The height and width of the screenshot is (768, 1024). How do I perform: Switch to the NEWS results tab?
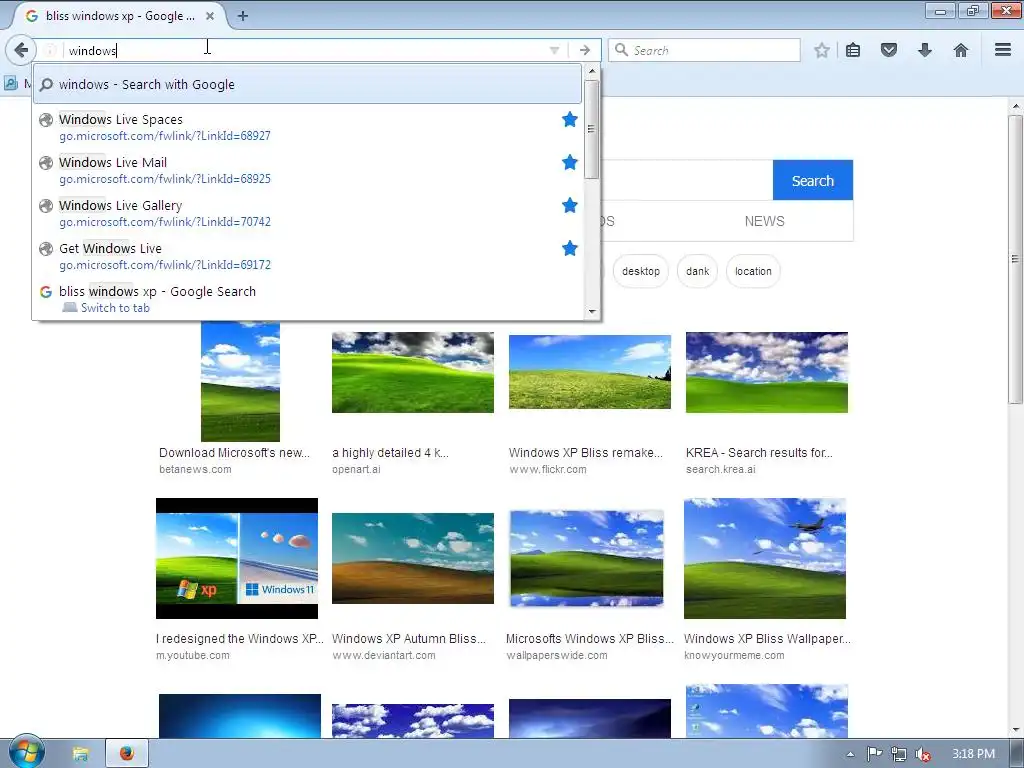tap(764, 221)
